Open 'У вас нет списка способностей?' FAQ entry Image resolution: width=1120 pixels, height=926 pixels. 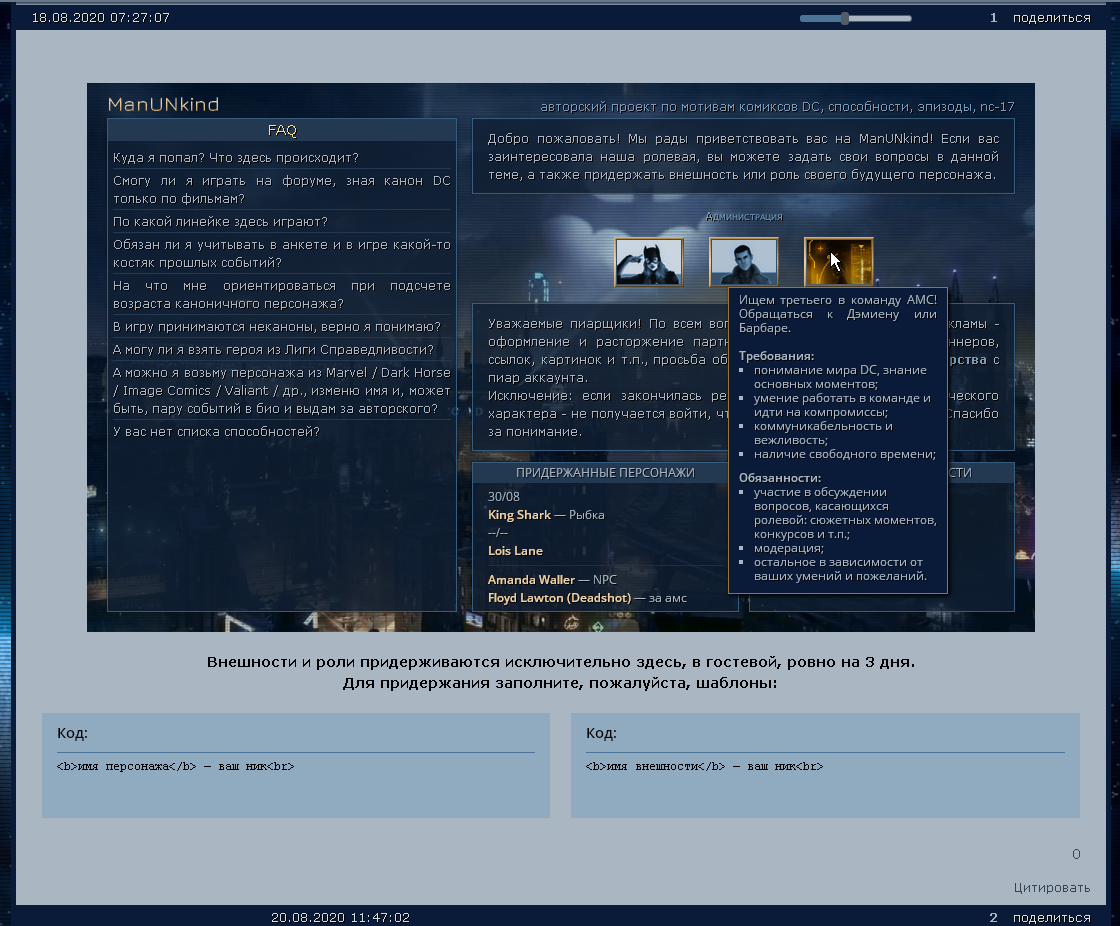tap(216, 432)
